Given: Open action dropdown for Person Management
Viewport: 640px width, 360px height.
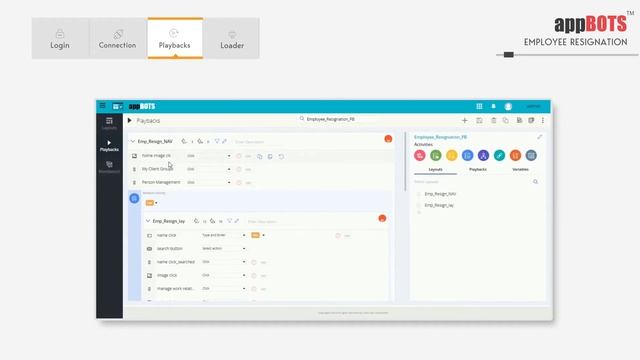Looking at the screenshot, I should (x=209, y=182).
